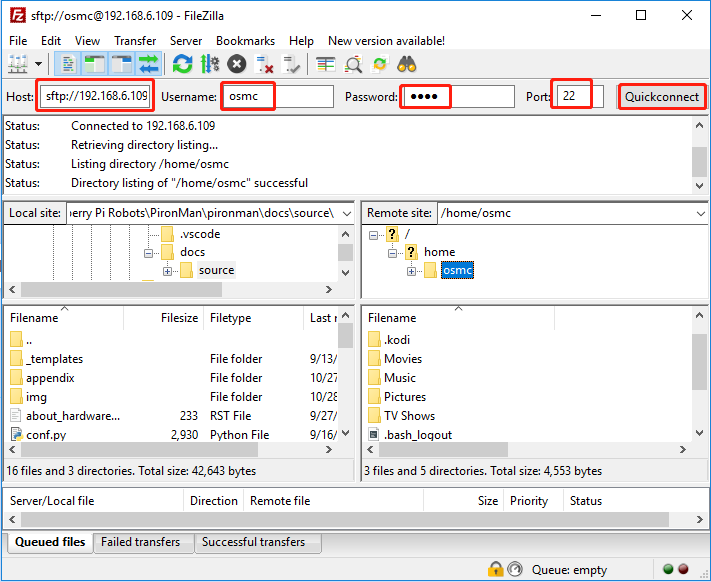The image size is (711, 582).
Task: Select conf.py local file
Action: [x=46, y=435]
